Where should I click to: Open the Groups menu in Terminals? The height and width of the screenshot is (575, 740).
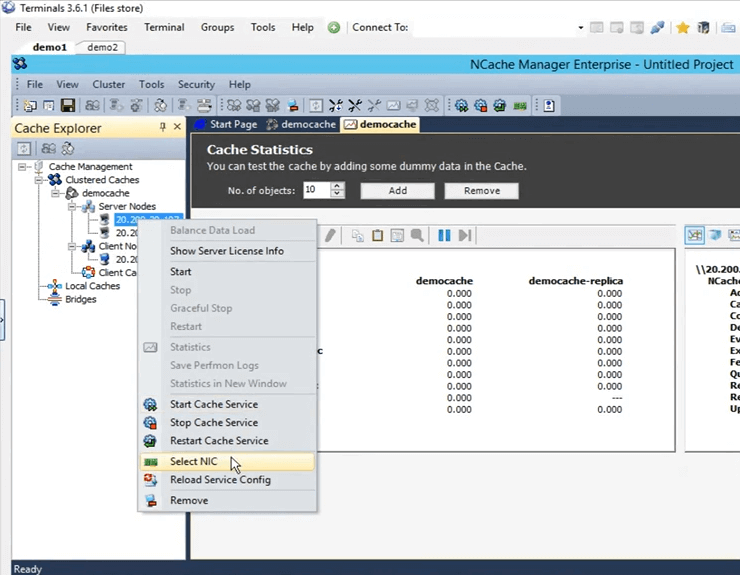tap(217, 27)
